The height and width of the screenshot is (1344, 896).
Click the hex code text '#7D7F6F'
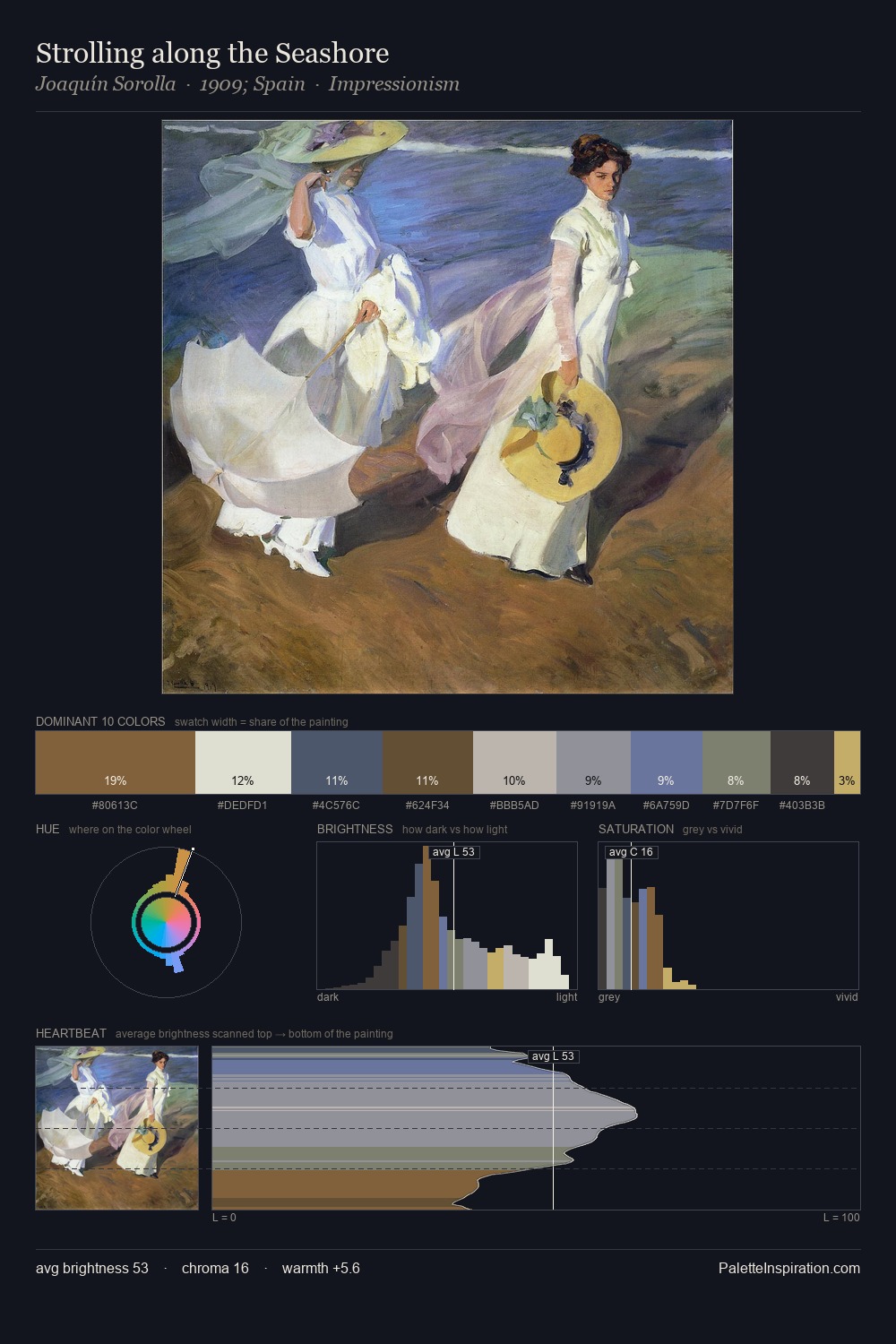(736, 805)
